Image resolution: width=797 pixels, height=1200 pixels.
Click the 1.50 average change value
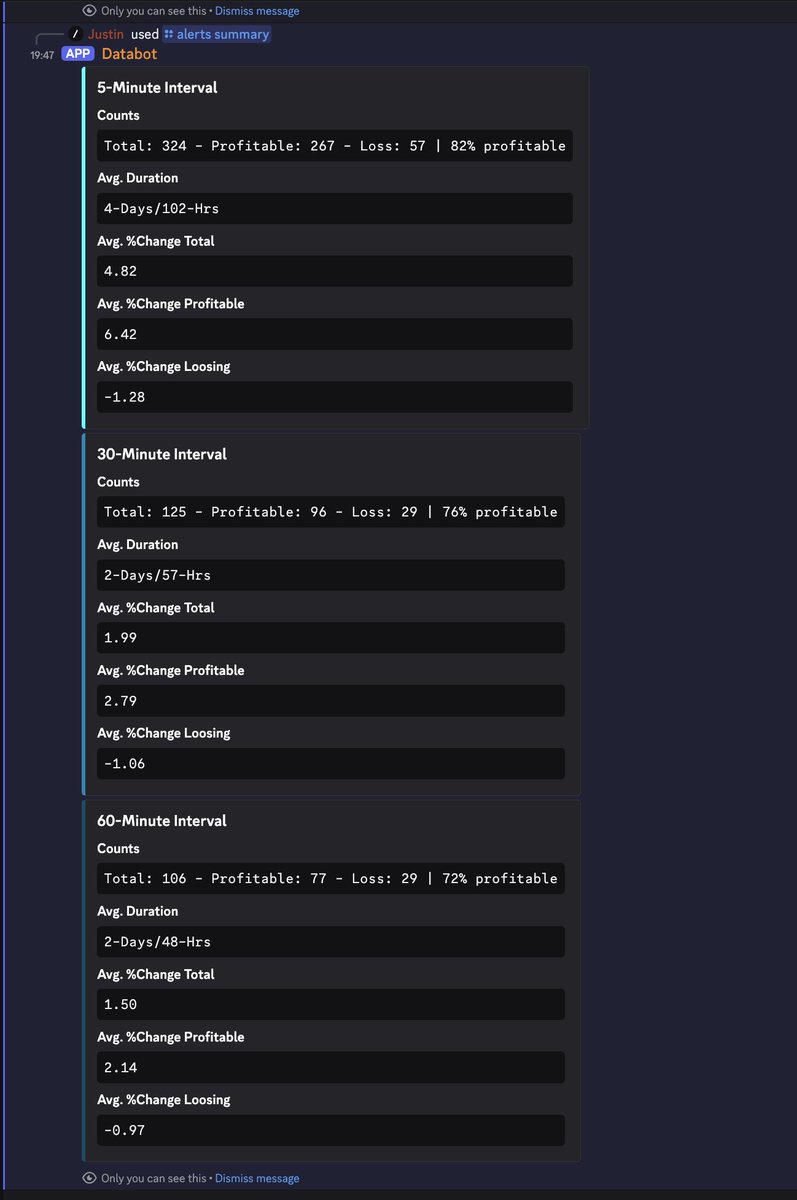pyautogui.click(x=331, y=1005)
